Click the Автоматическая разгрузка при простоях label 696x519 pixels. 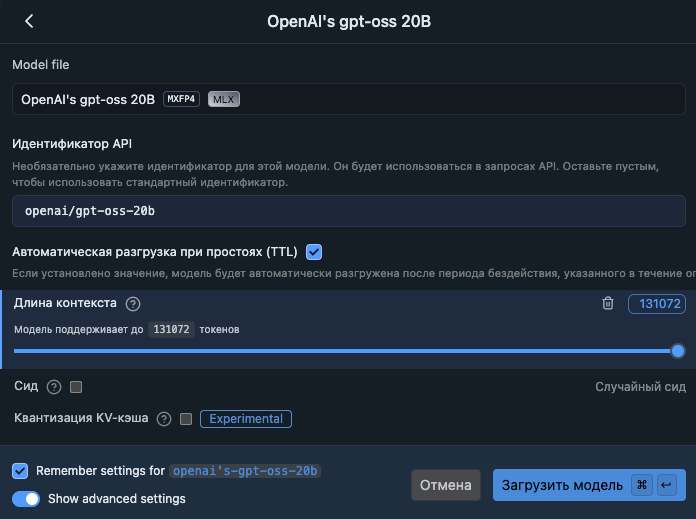point(154,252)
